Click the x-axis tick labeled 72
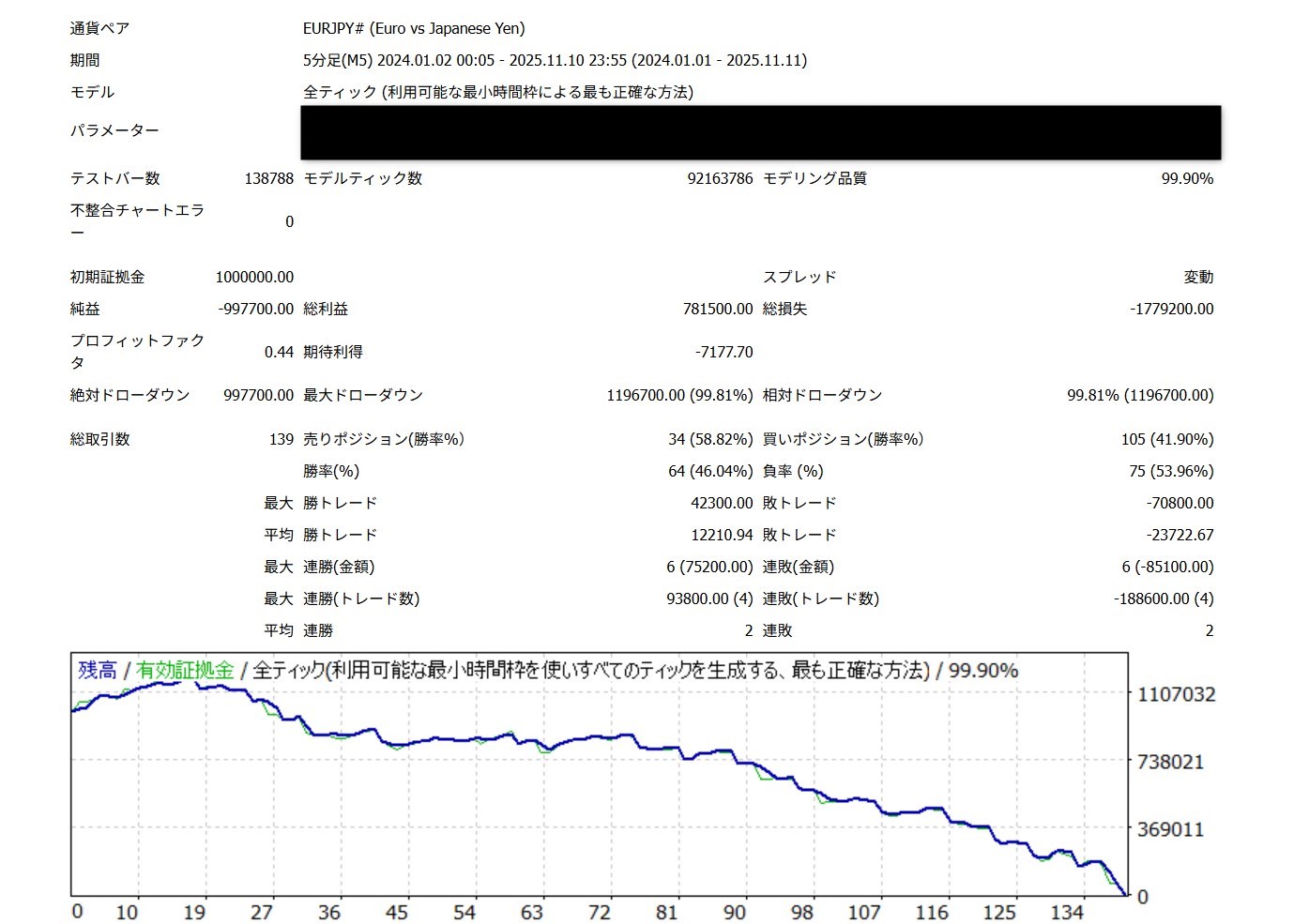 [600, 912]
